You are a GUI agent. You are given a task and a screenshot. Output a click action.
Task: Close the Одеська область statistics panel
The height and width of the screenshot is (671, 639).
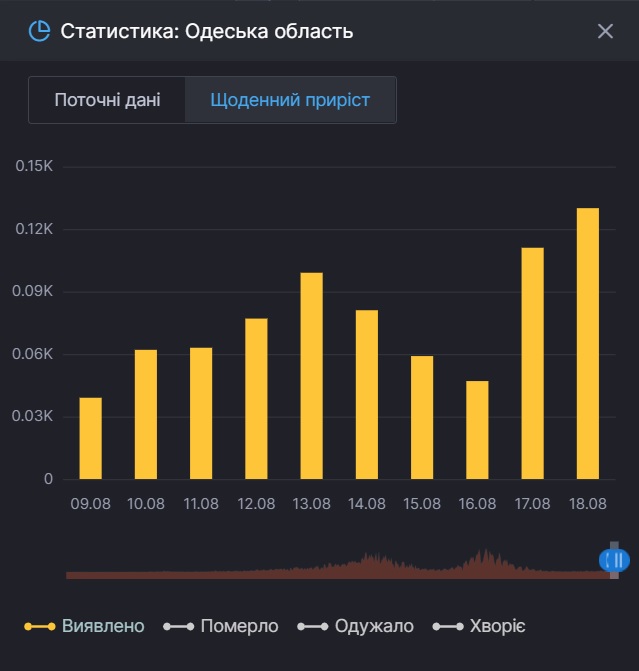pos(605,31)
